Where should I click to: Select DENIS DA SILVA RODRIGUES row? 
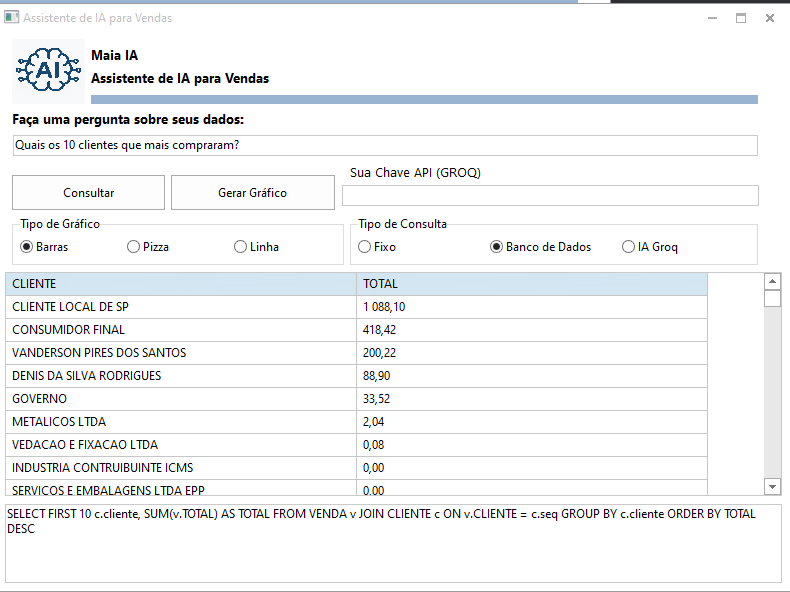tap(356, 376)
